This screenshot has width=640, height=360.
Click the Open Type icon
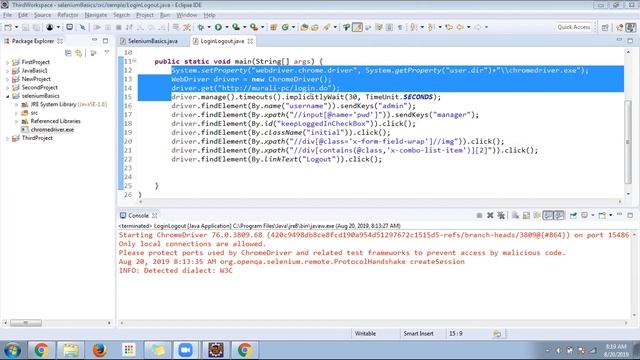click(304, 27)
